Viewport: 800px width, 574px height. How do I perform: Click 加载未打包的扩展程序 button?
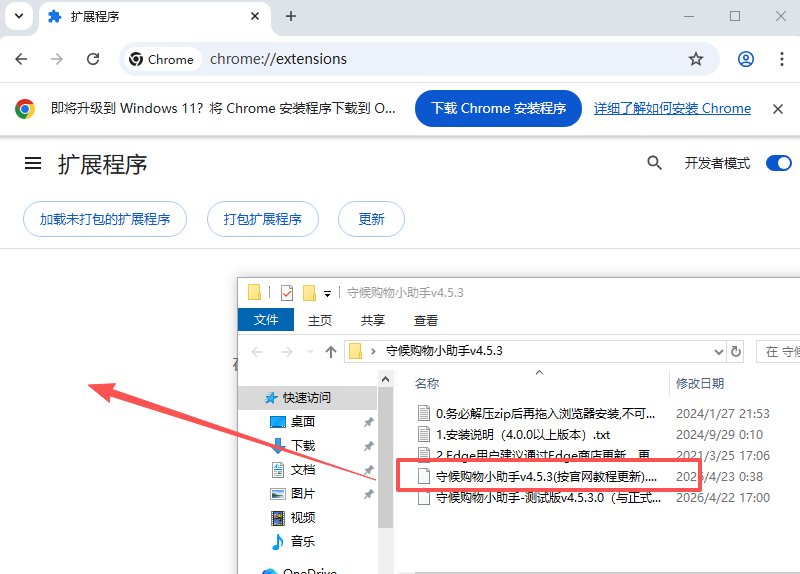[105, 219]
